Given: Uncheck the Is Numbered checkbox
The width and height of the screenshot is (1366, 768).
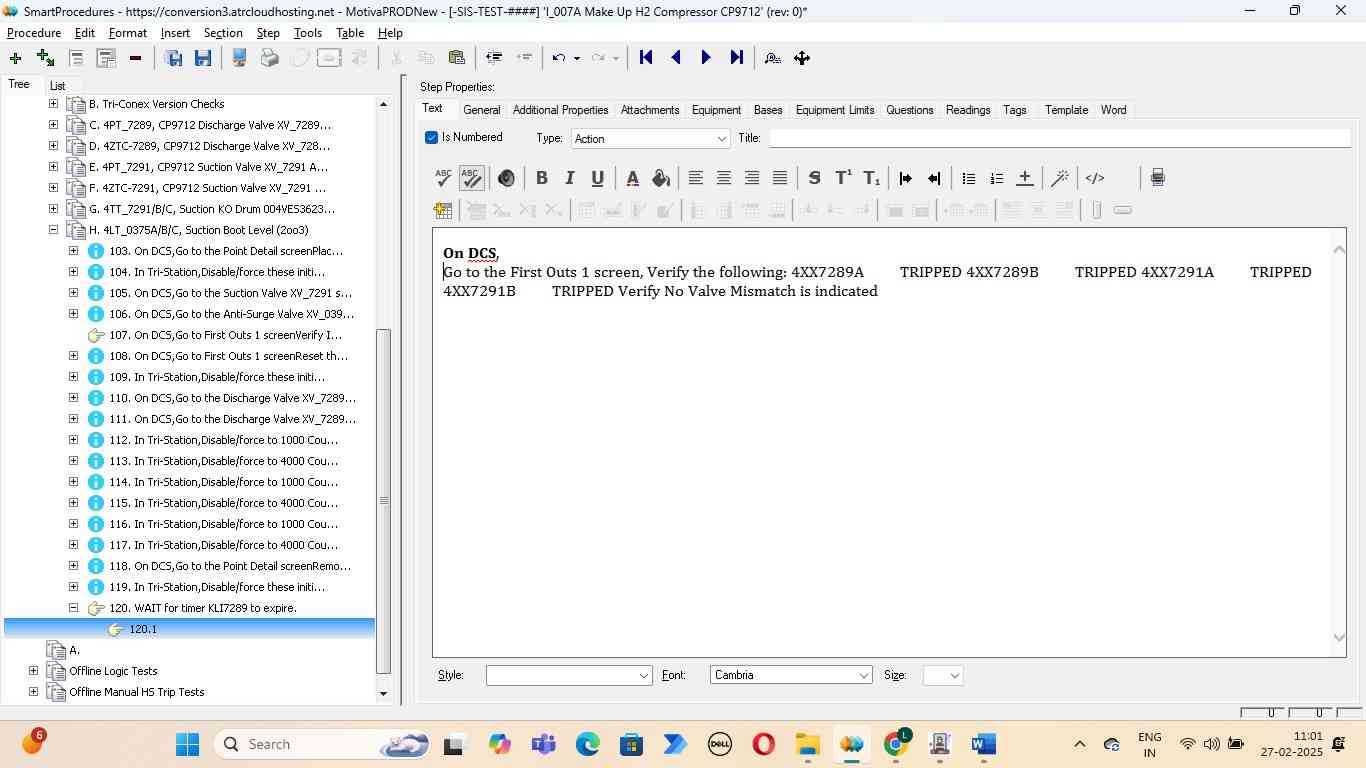Looking at the screenshot, I should [x=432, y=137].
